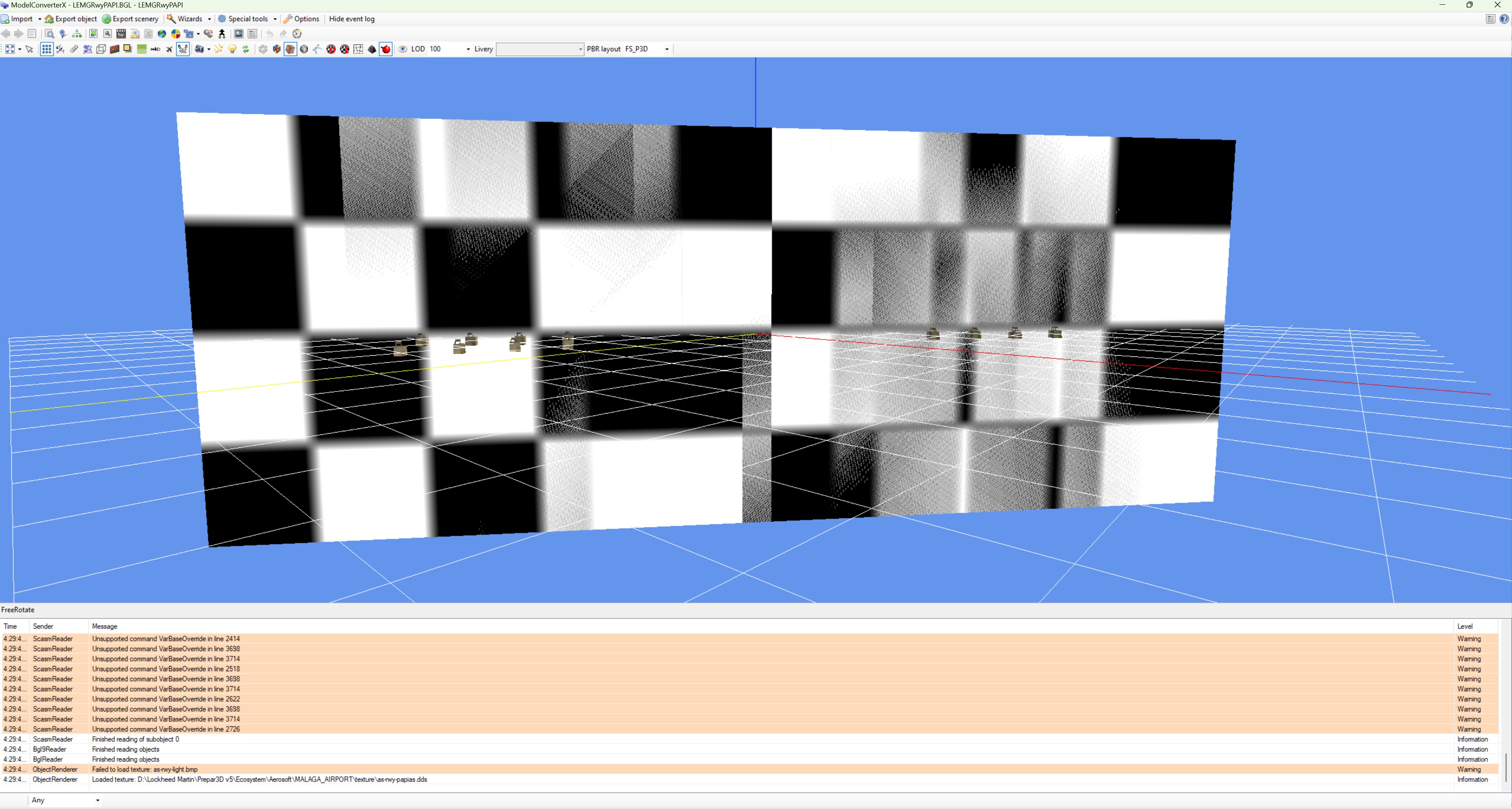Click Hide event log button
Screen dimensions: 1512x809
(351, 19)
